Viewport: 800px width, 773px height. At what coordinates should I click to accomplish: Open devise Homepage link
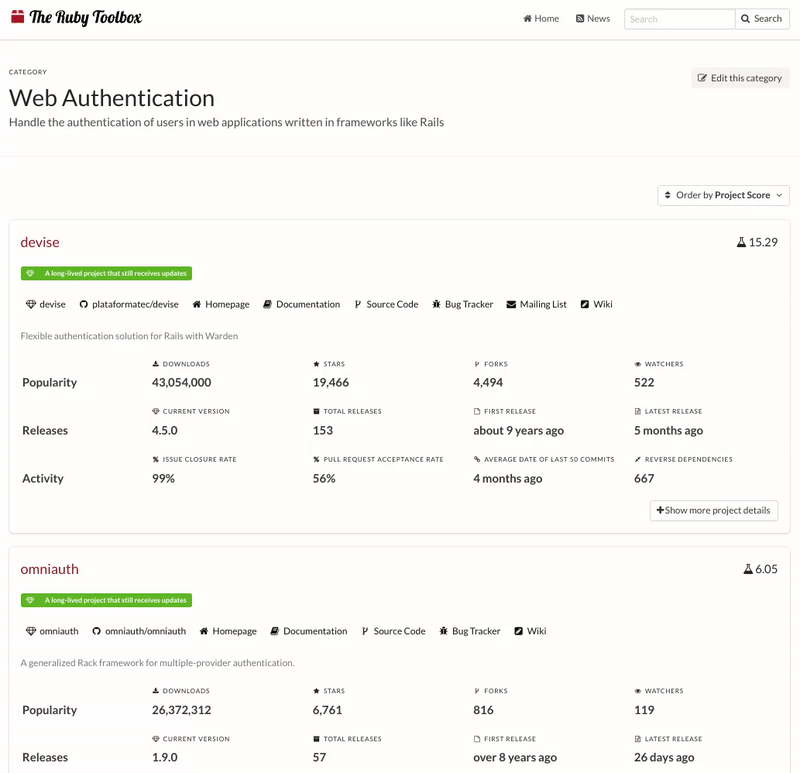pos(221,305)
